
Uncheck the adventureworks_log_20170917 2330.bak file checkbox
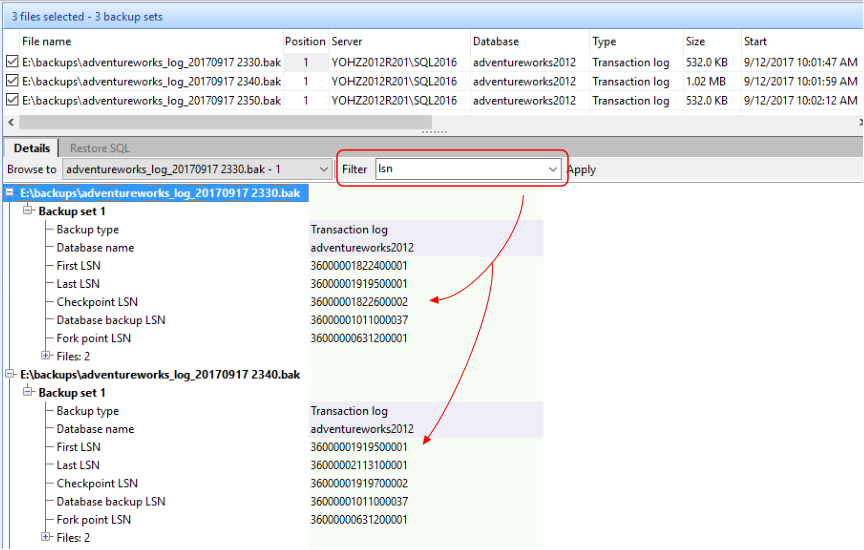(12, 62)
